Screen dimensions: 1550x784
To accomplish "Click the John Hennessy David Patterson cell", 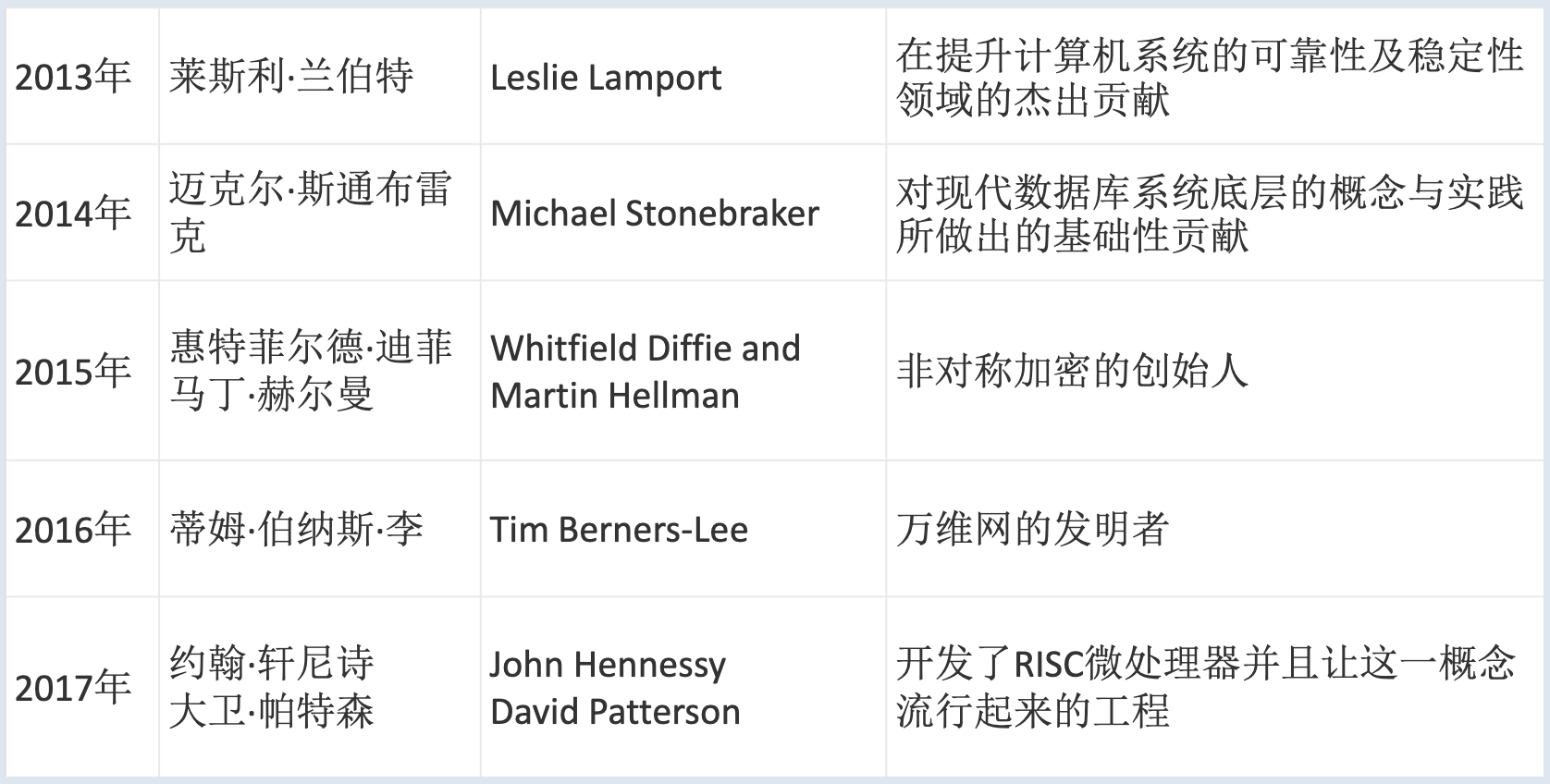I will point(683,687).
